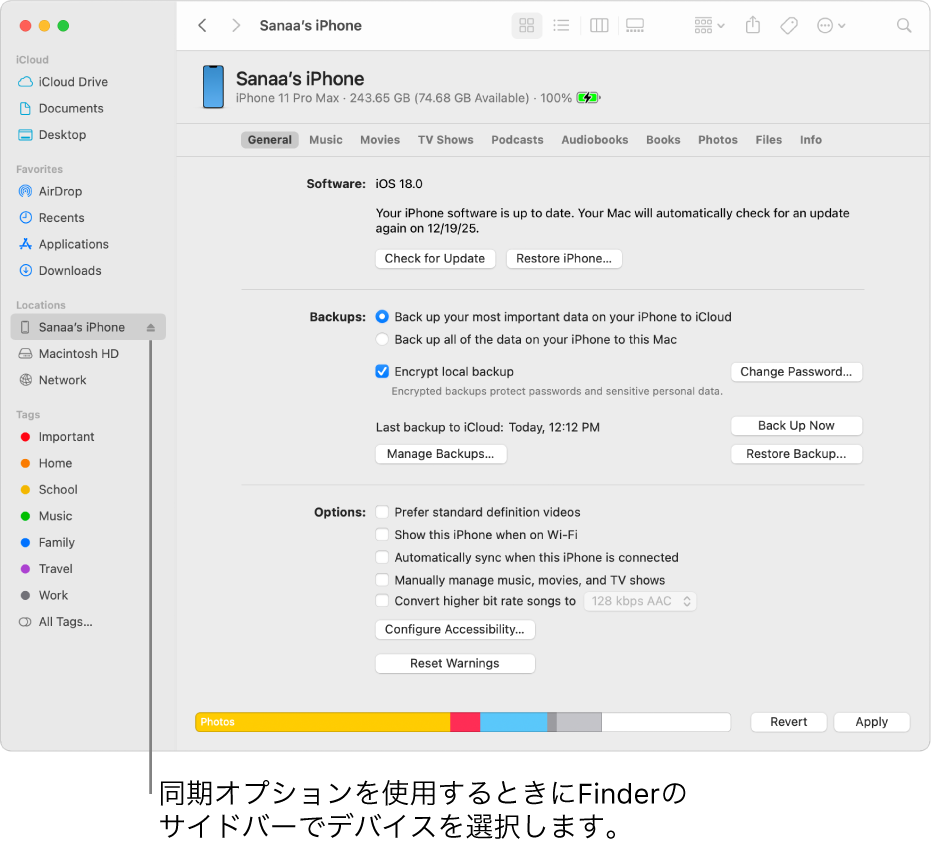Open Downloads in the sidebar
This screenshot has width=931, height=849.
click(60, 271)
